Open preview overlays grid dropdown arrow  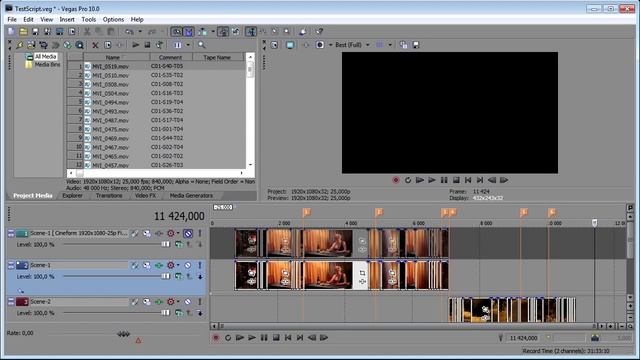coord(390,45)
